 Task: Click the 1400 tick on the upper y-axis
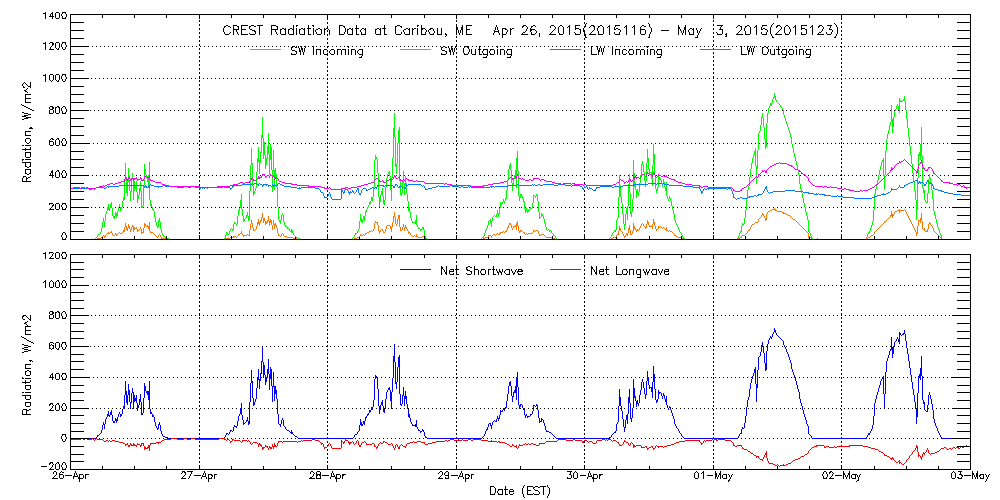[x=54, y=18]
